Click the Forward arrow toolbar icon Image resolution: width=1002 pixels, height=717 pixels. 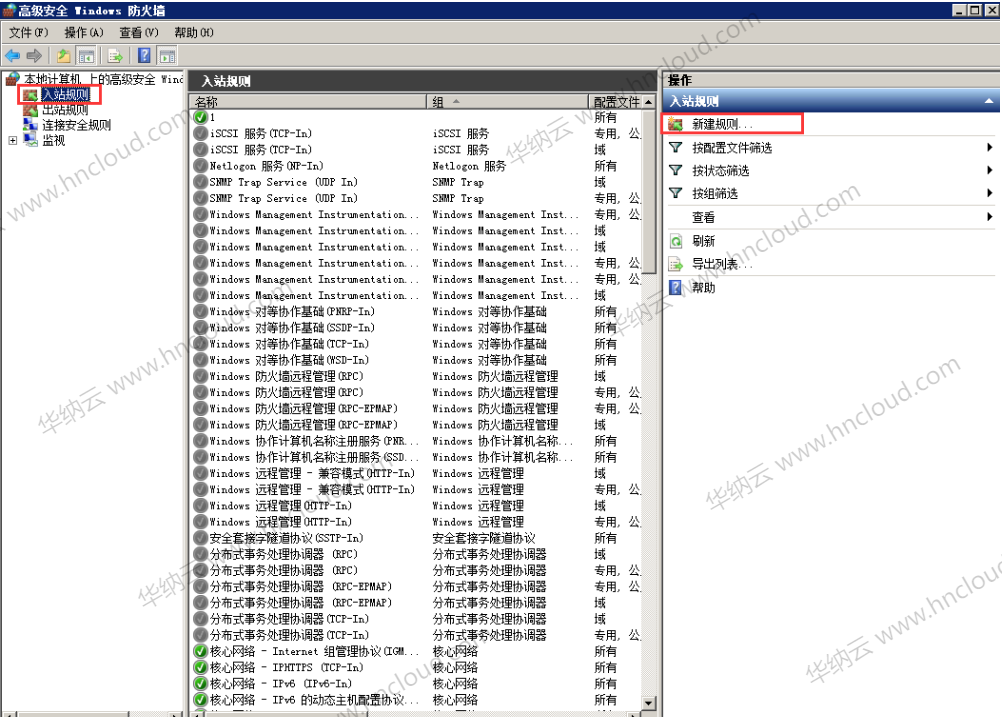pos(35,56)
